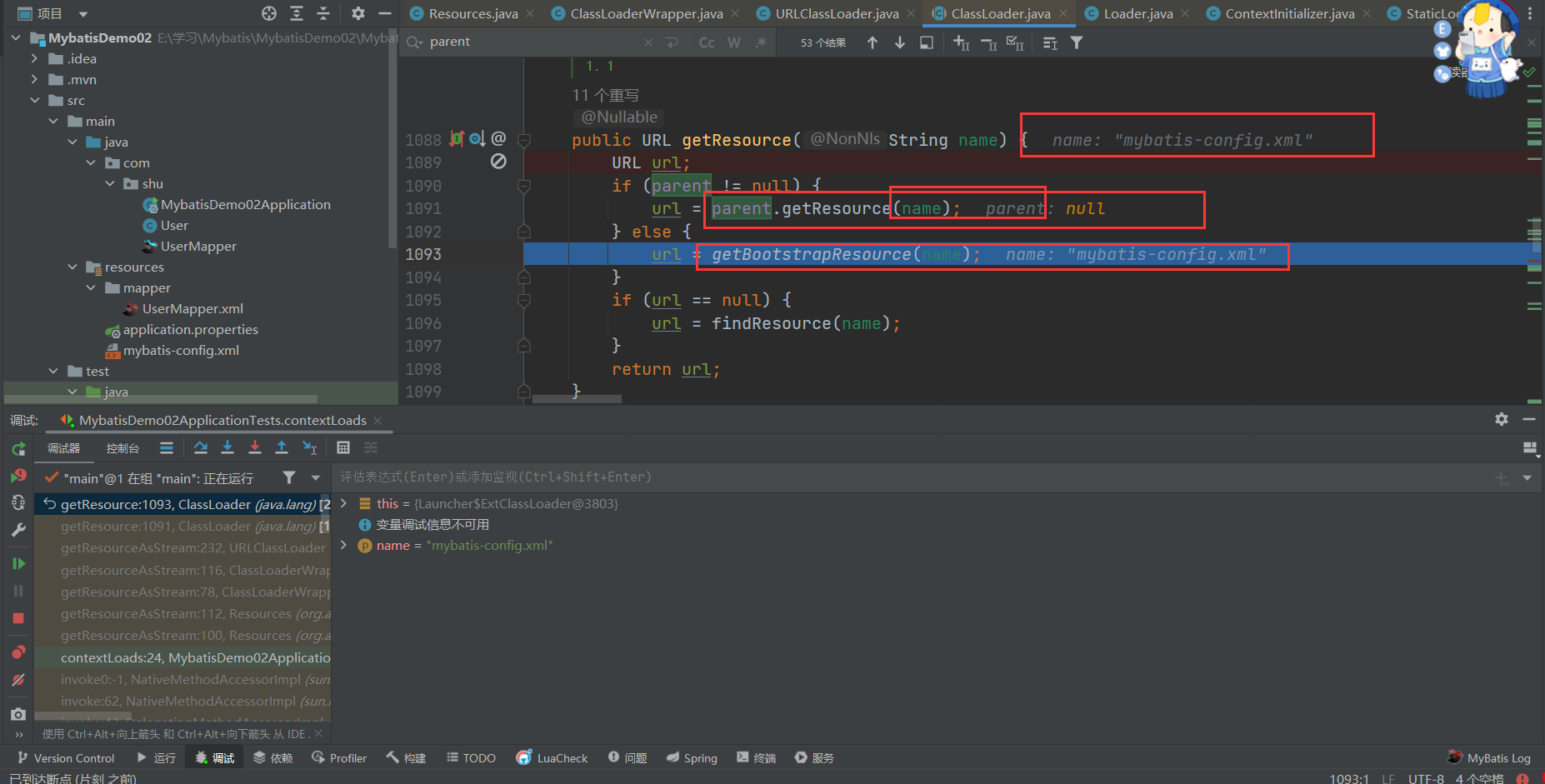Toggle Match Case (Cc) search option
Screen dimensions: 1545x784
coord(707,42)
